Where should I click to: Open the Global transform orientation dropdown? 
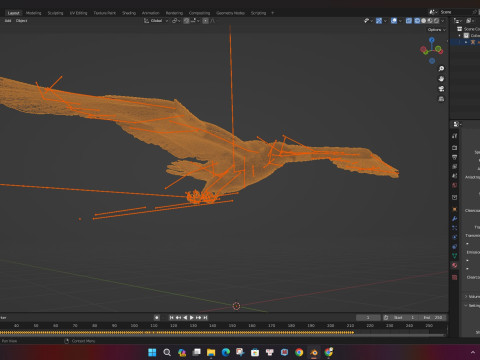pos(156,21)
